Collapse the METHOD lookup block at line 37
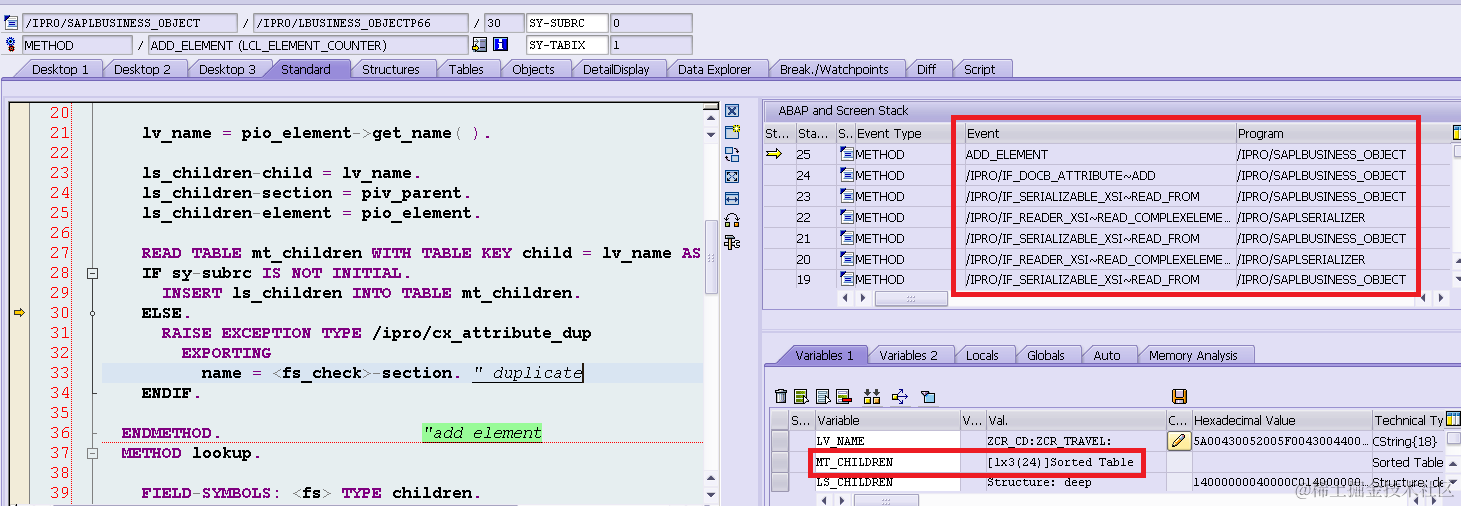This screenshot has height=506, width=1461. 92,453
